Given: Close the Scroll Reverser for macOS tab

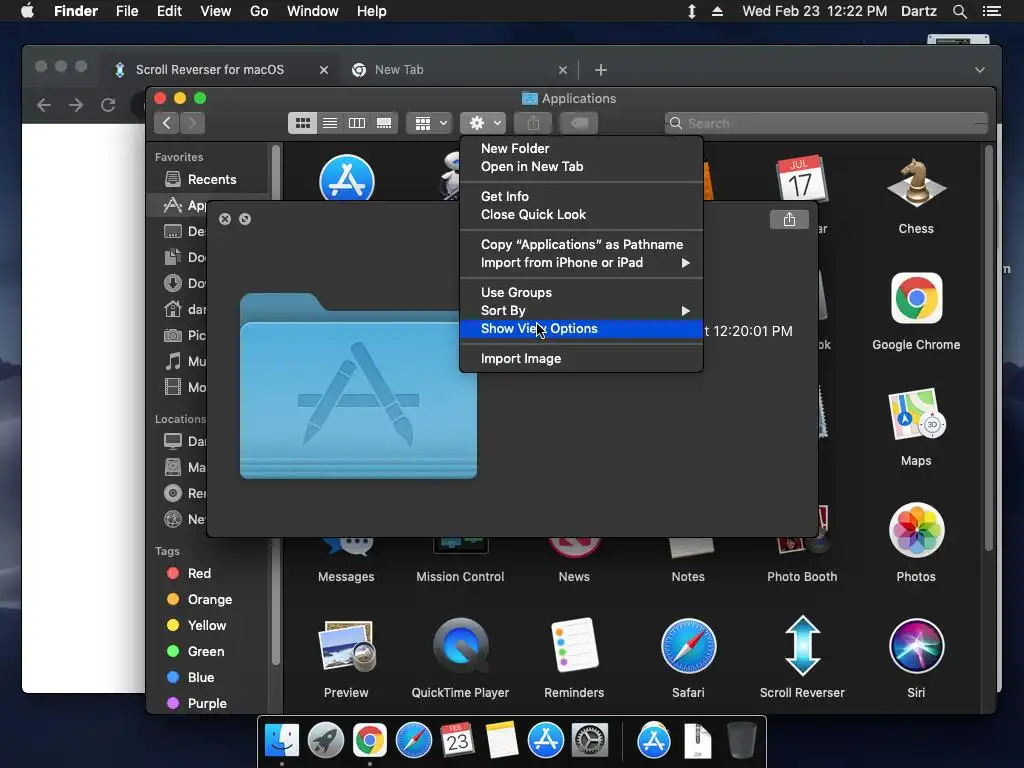Looking at the screenshot, I should click(324, 70).
